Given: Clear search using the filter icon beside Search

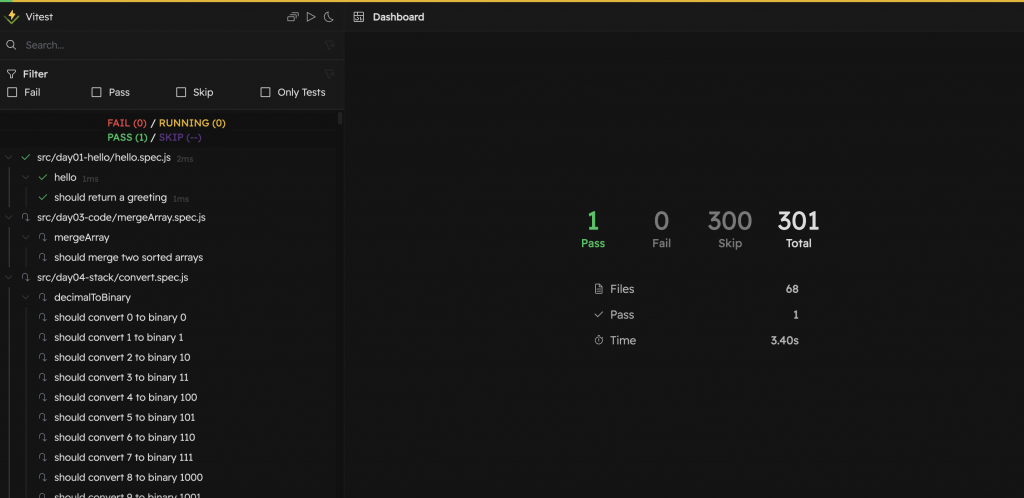Looking at the screenshot, I should pos(329,45).
